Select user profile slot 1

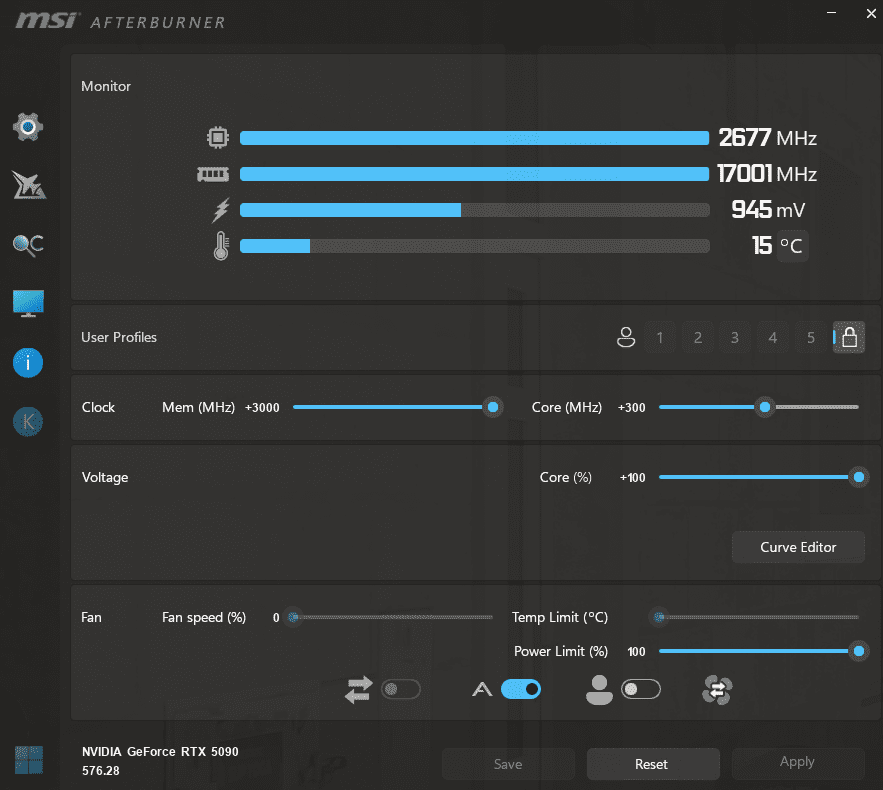pos(659,338)
